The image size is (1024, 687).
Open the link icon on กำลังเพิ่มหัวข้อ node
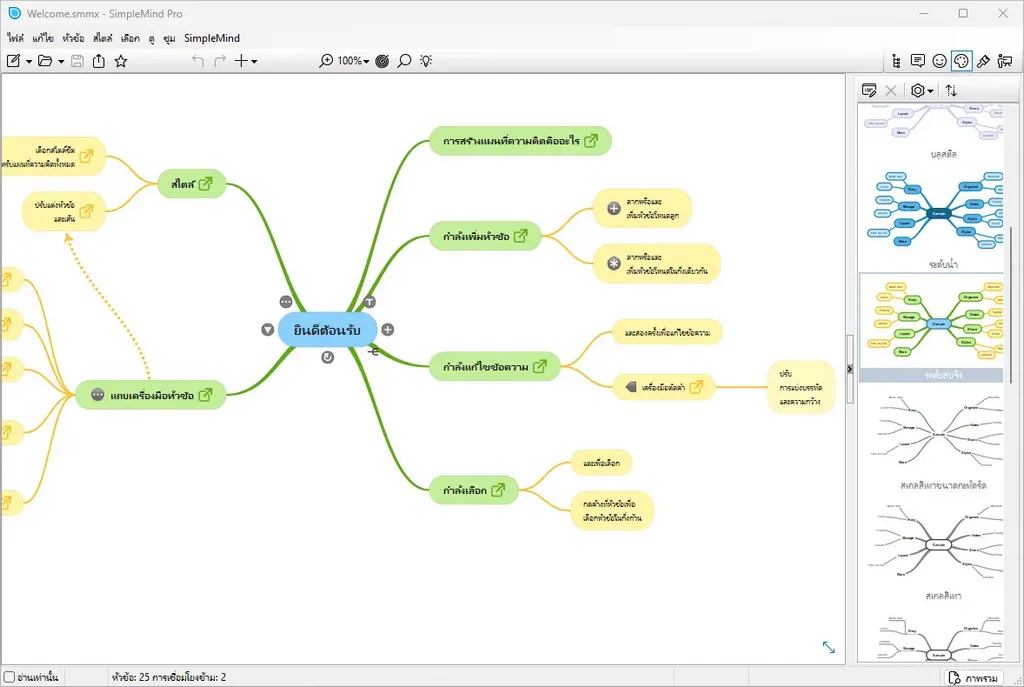520,236
